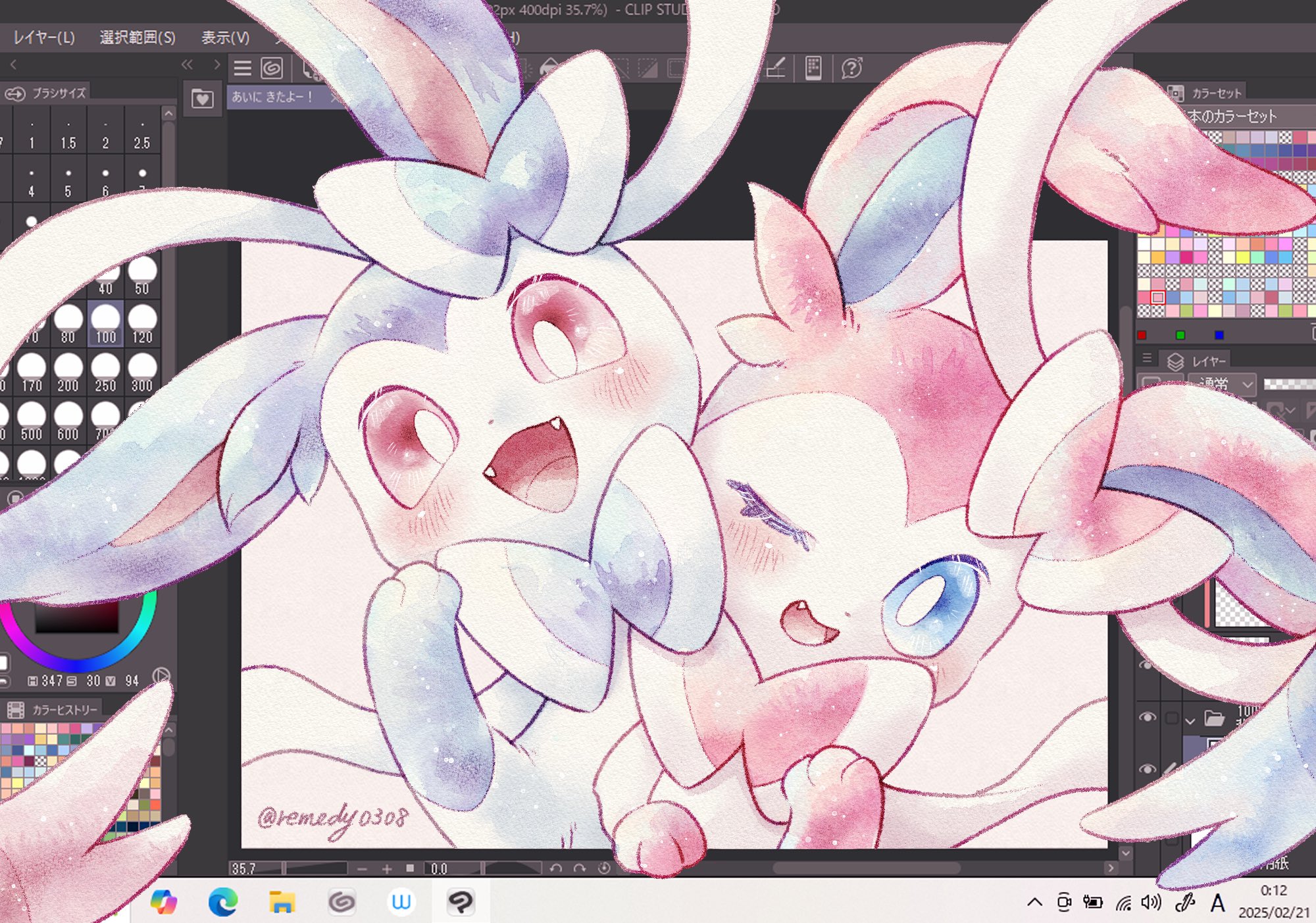Open File Explorer from taskbar

coord(282,901)
